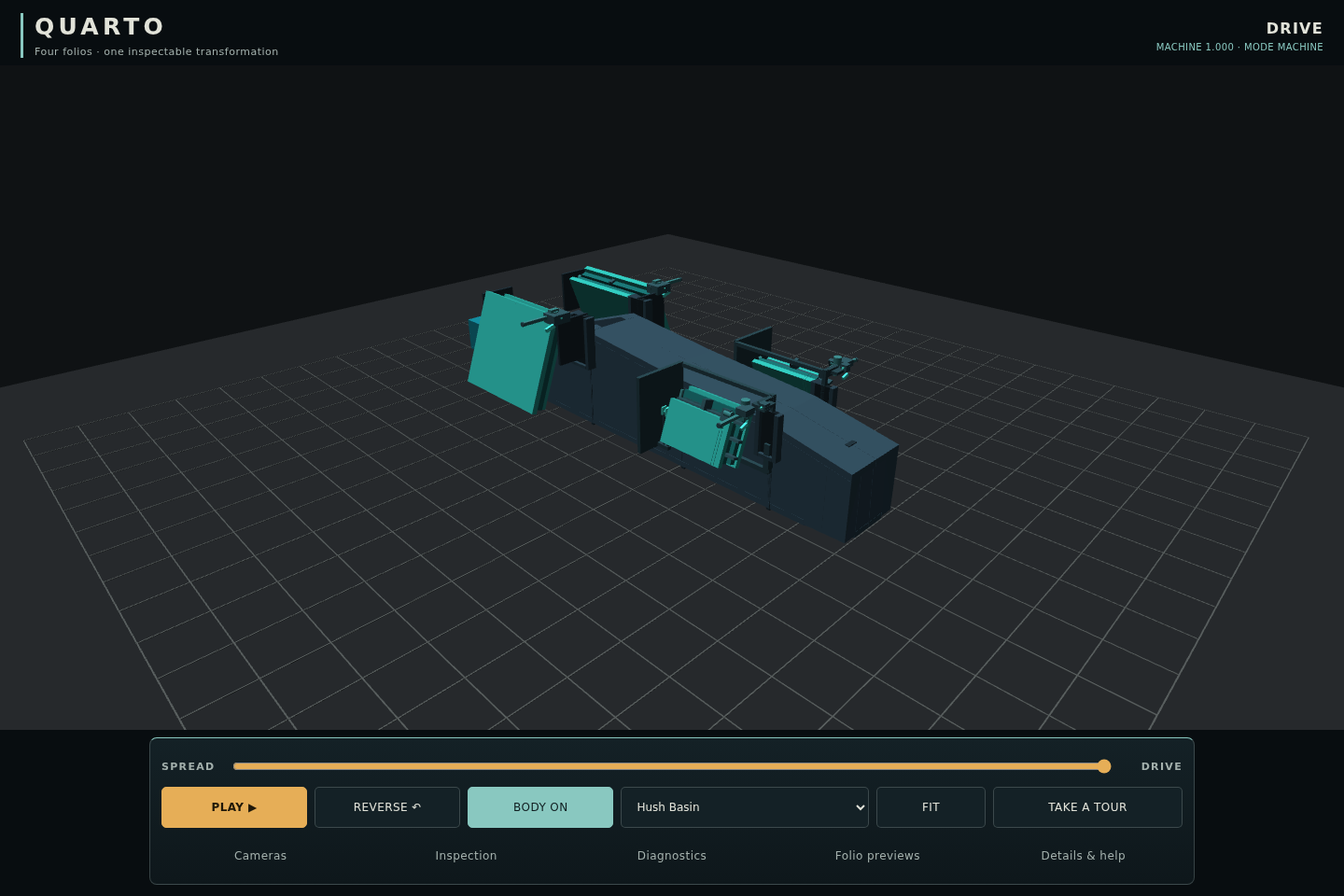Expand the Folio previews section
Image resolution: width=1344 pixels, height=896 pixels.
click(877, 856)
